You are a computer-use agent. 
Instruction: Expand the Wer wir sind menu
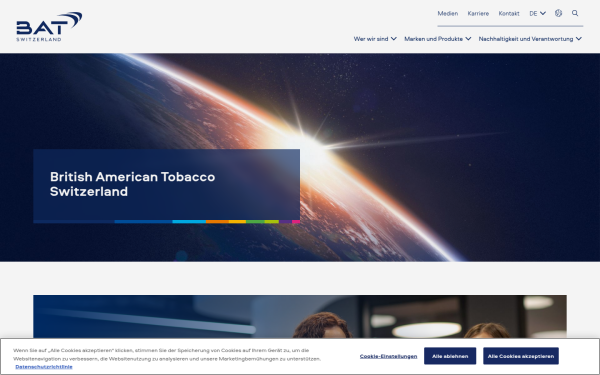[375, 39]
